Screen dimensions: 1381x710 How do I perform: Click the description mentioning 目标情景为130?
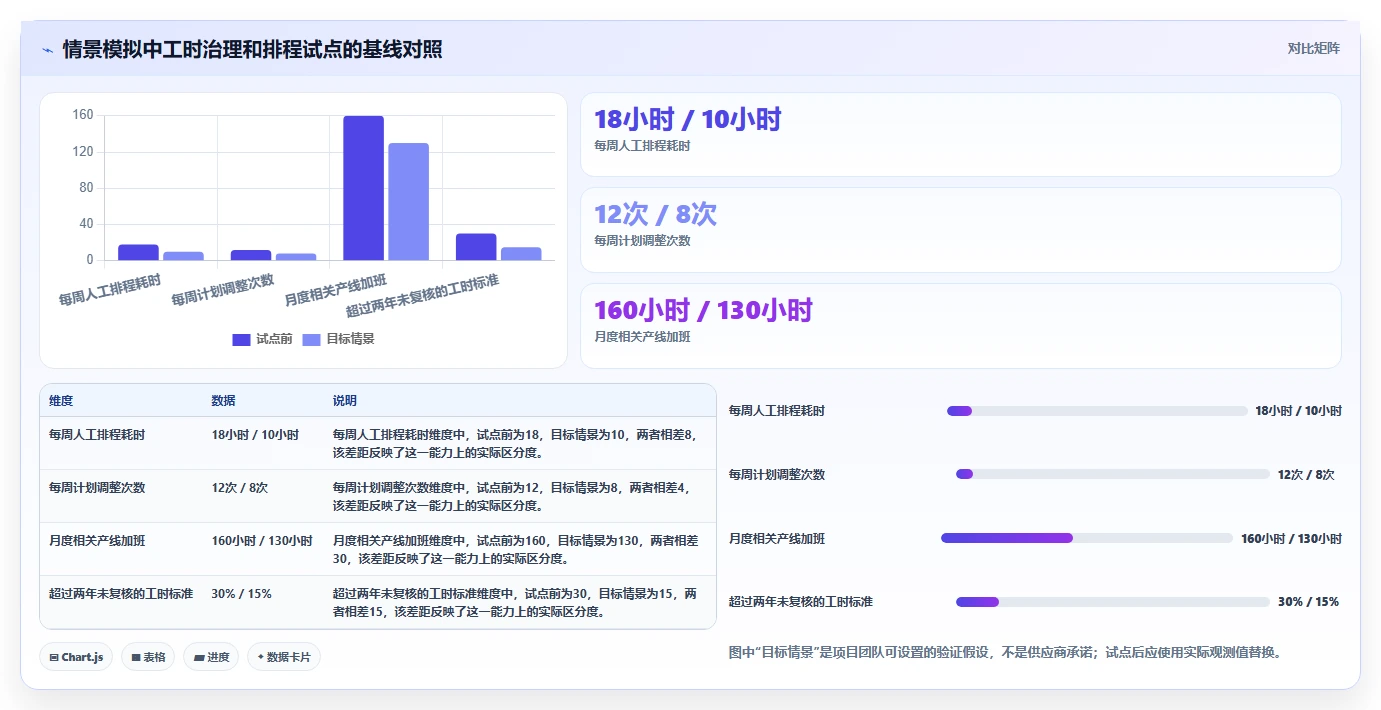[516, 550]
